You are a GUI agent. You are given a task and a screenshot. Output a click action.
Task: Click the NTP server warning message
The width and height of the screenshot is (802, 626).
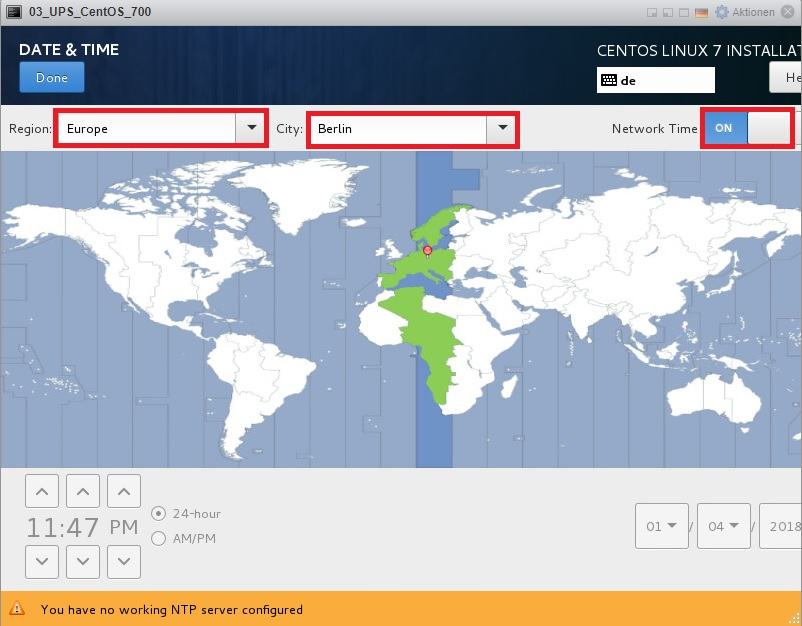(172, 610)
